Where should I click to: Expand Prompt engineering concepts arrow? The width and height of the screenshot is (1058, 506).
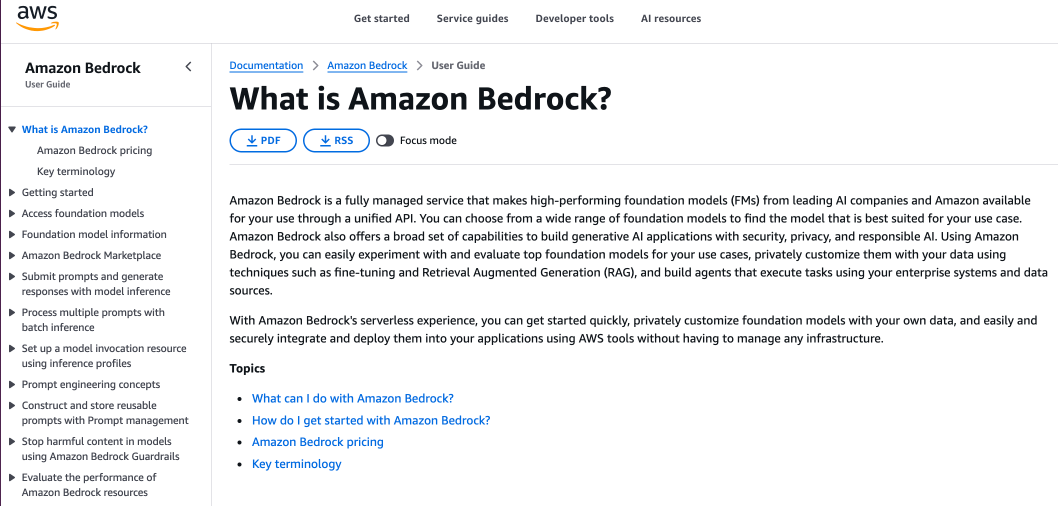click(12, 385)
